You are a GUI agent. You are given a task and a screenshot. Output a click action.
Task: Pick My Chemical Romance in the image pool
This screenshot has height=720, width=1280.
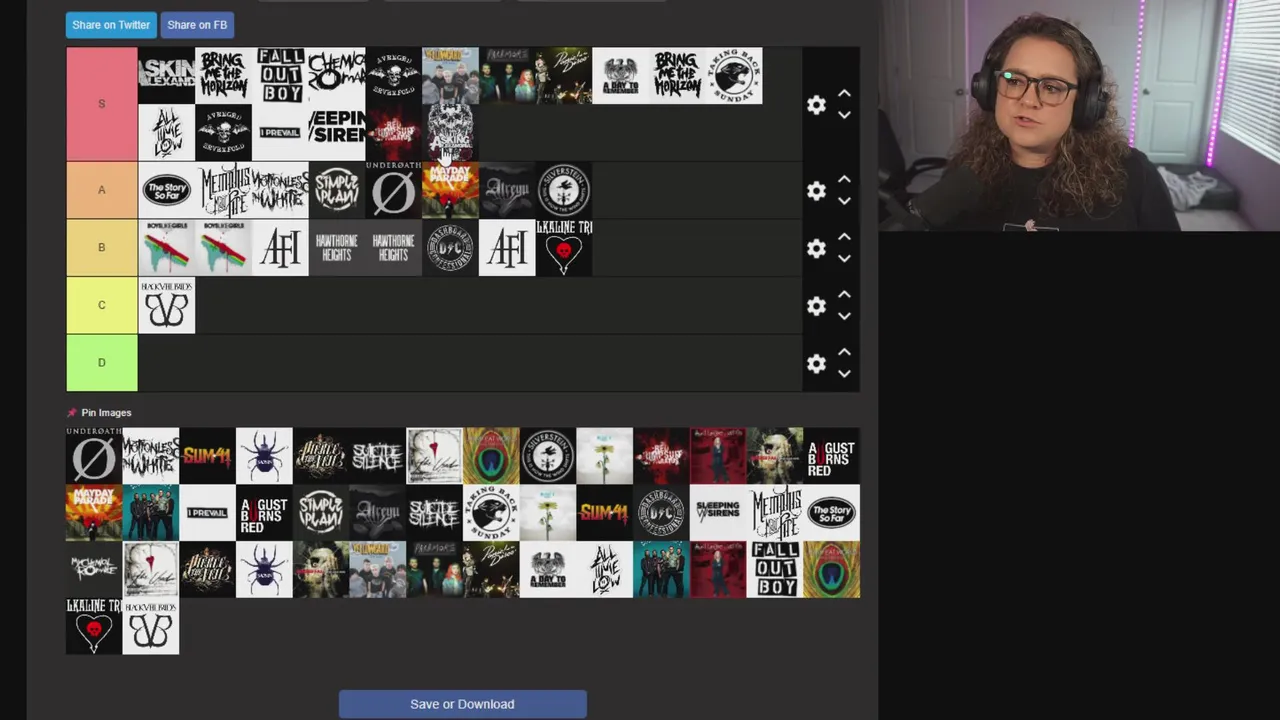pos(94,569)
